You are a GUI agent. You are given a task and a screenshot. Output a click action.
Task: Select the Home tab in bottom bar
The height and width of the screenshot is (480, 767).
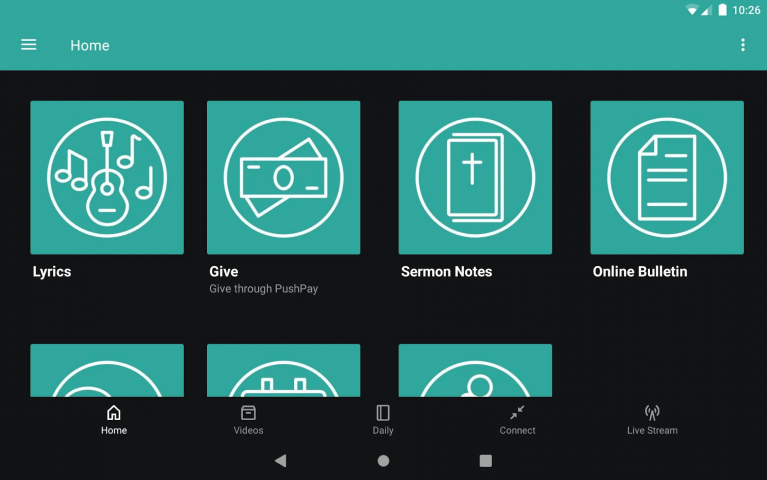[x=114, y=420]
